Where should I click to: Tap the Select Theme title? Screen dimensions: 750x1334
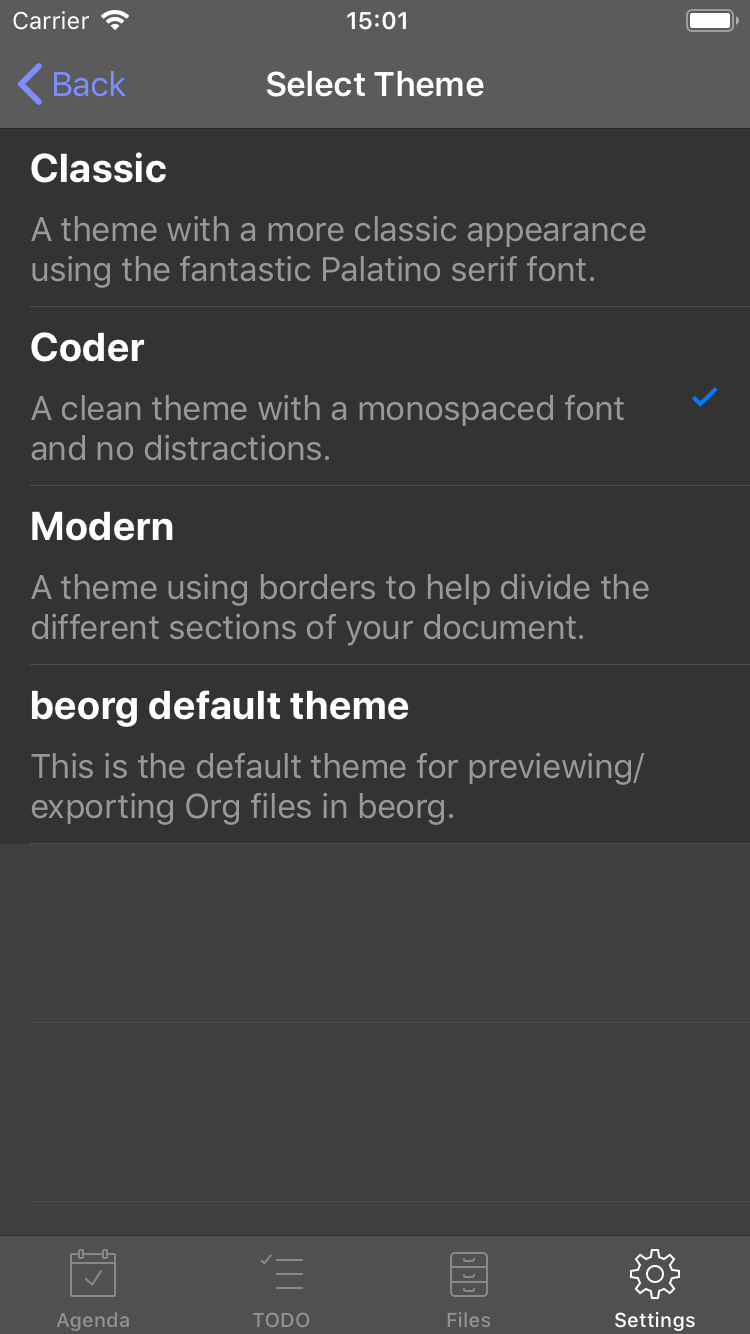tap(375, 84)
